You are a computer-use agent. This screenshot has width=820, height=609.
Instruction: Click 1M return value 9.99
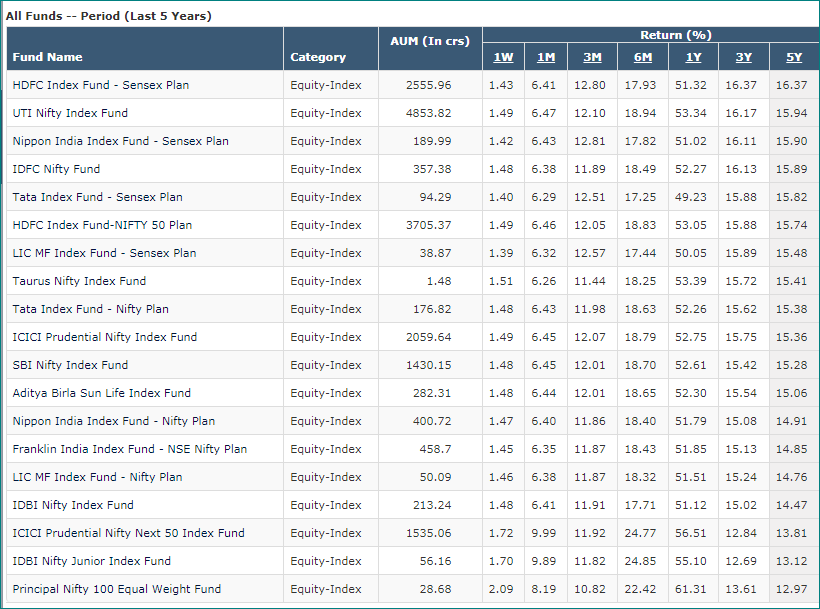(543, 533)
